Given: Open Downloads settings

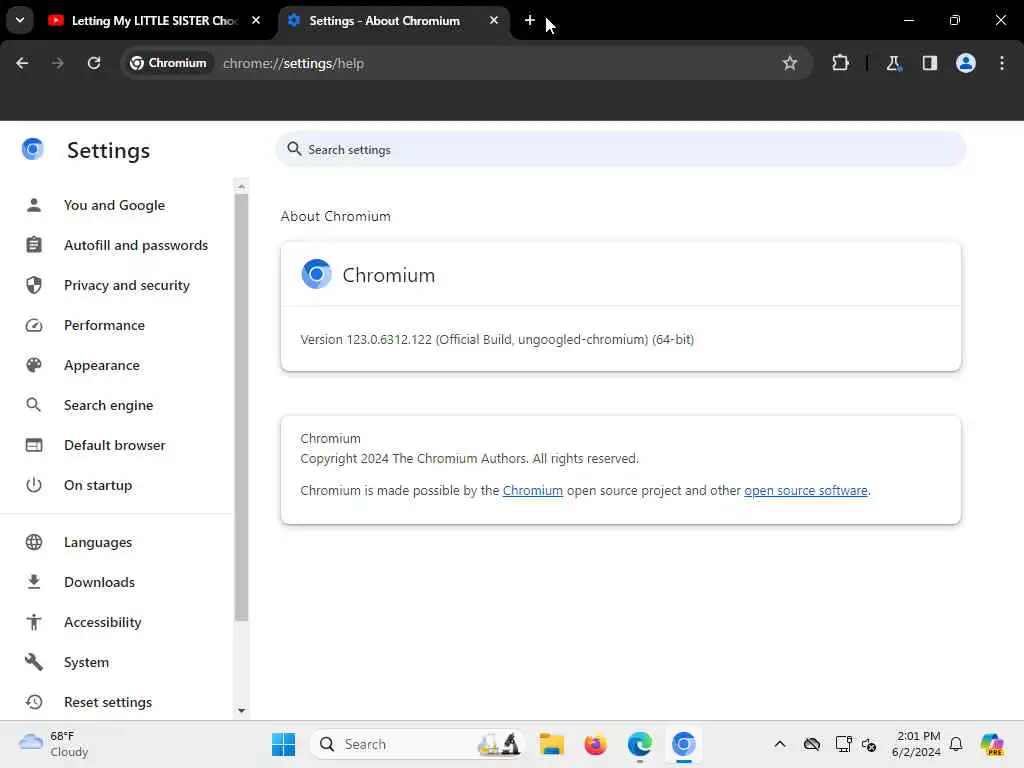Looking at the screenshot, I should [x=114, y=583].
